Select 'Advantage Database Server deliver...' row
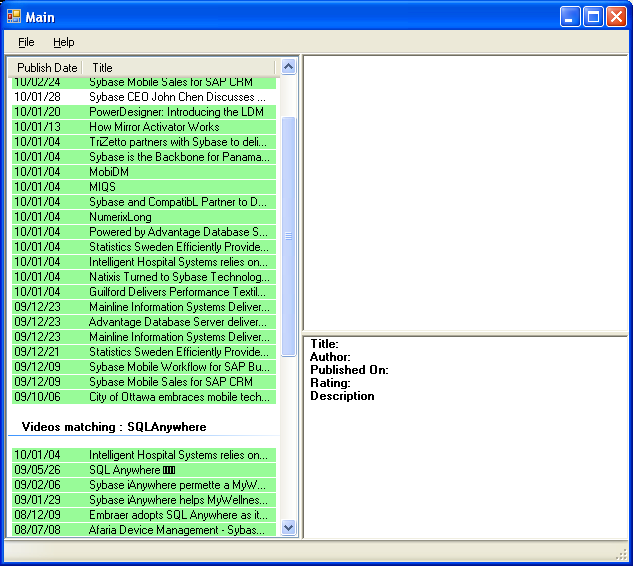 tap(144, 322)
